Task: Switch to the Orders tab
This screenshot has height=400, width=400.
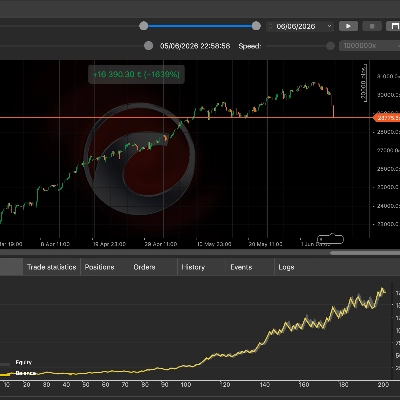Action: (x=144, y=267)
